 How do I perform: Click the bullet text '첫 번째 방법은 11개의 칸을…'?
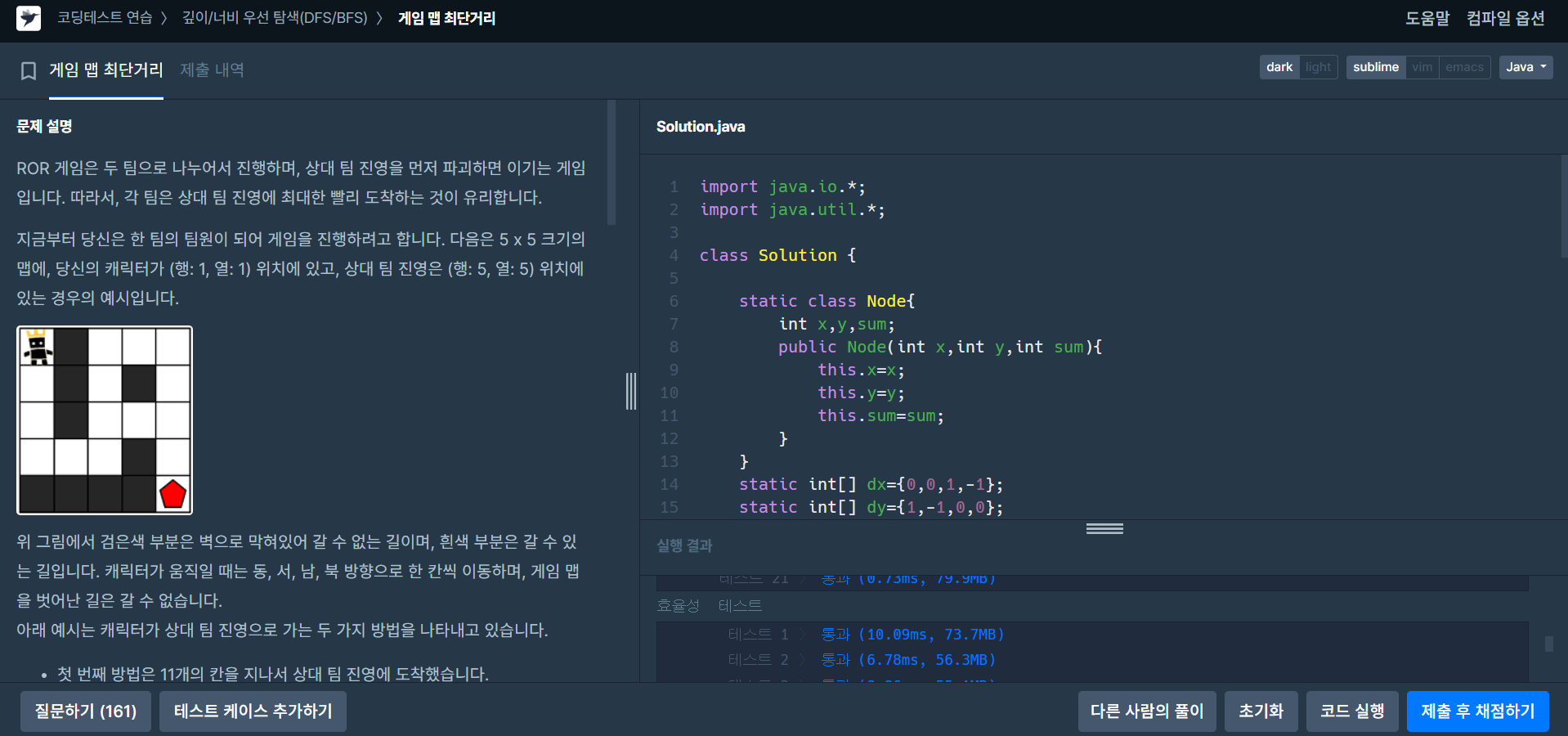[x=273, y=674]
